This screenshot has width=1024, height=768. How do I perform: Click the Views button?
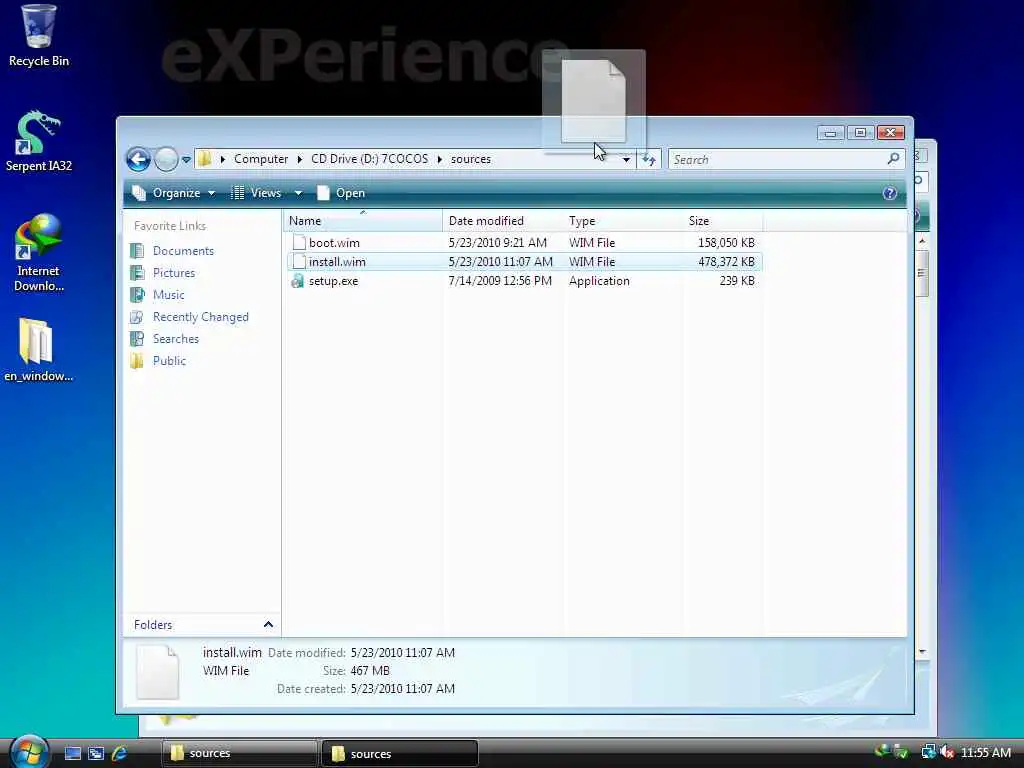tap(256, 193)
